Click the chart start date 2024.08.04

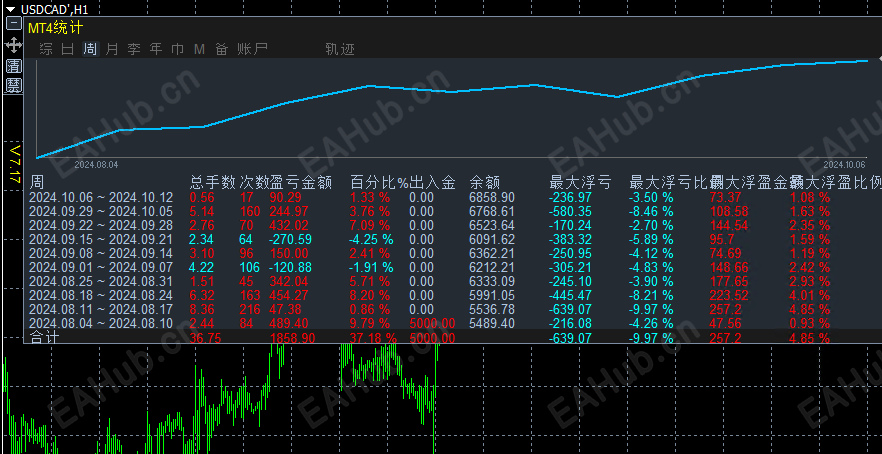coord(96,165)
